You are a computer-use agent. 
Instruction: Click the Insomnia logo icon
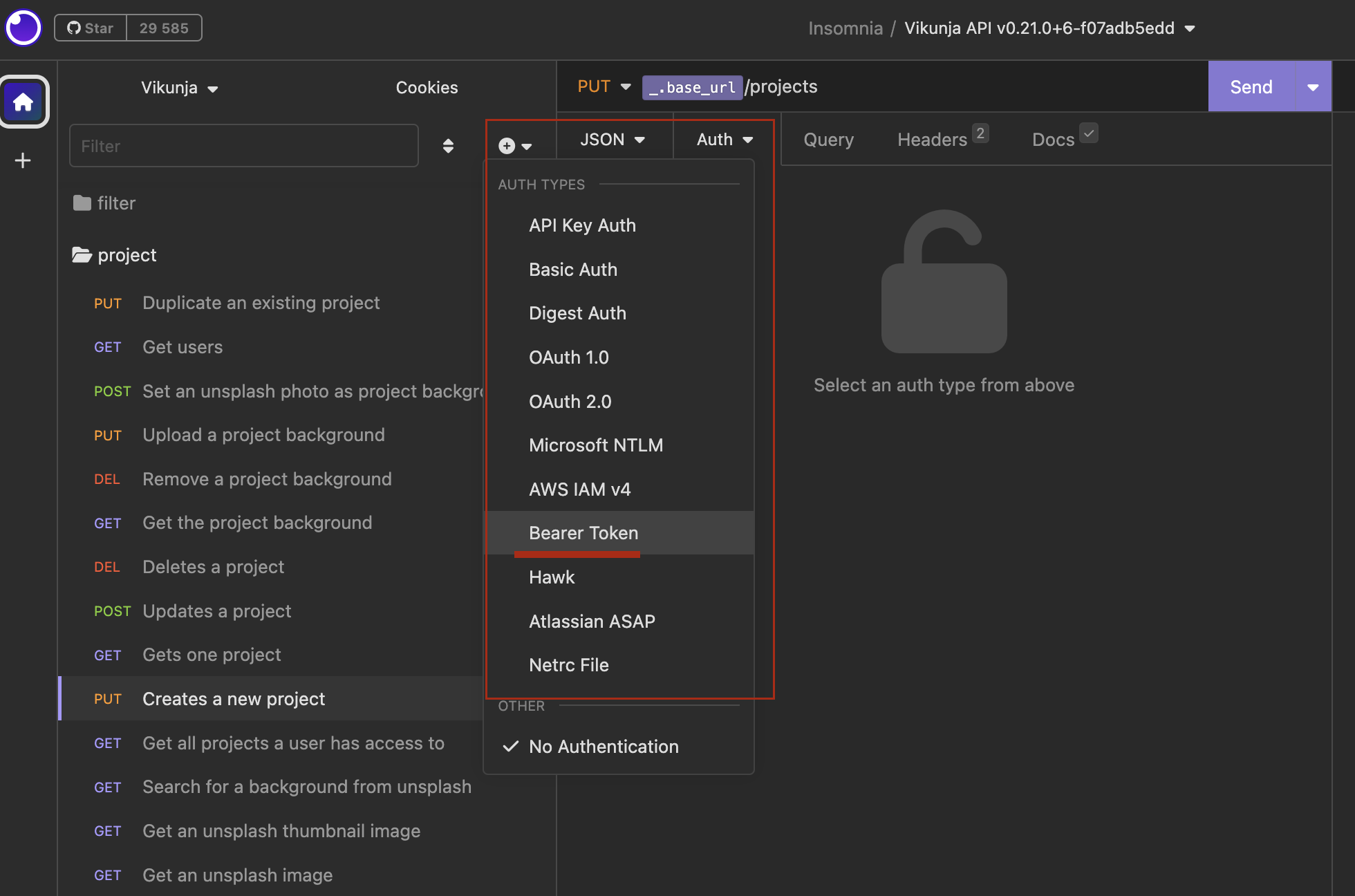coord(24,28)
